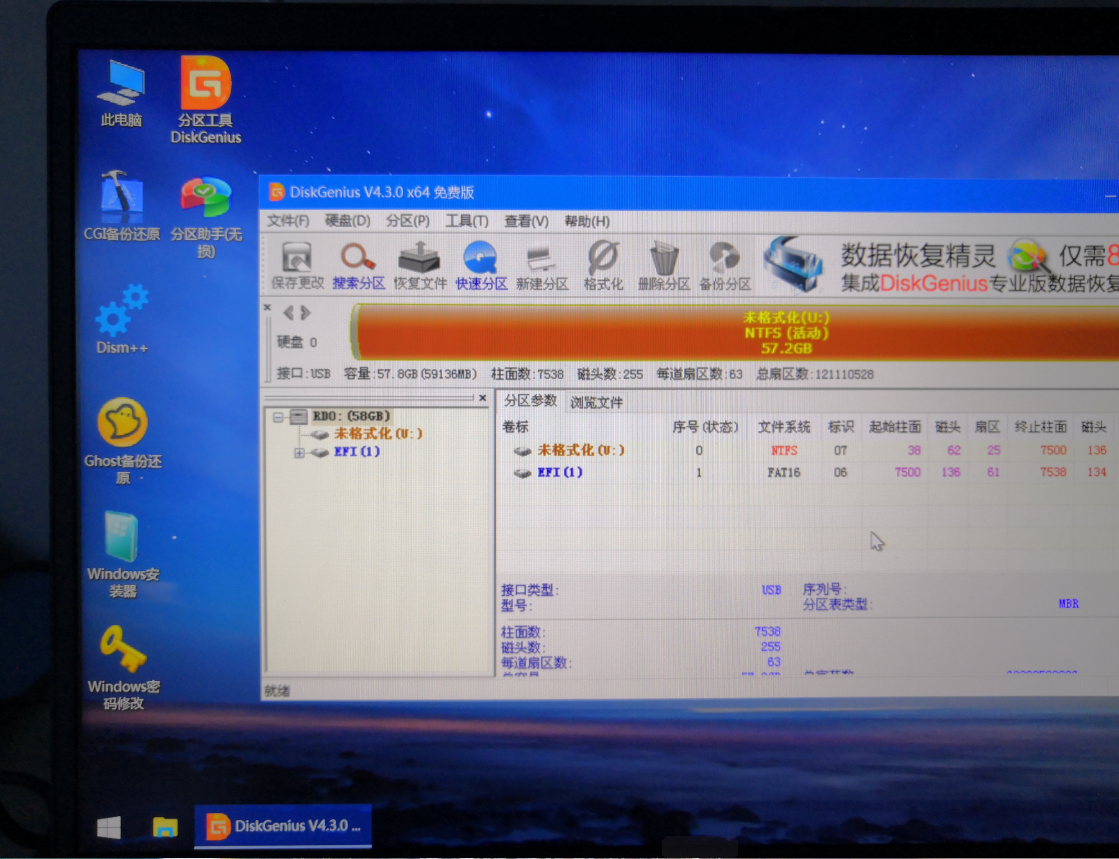Image resolution: width=1119 pixels, height=859 pixels.
Task: Switch to the 分区参数 tab
Action: [530, 401]
